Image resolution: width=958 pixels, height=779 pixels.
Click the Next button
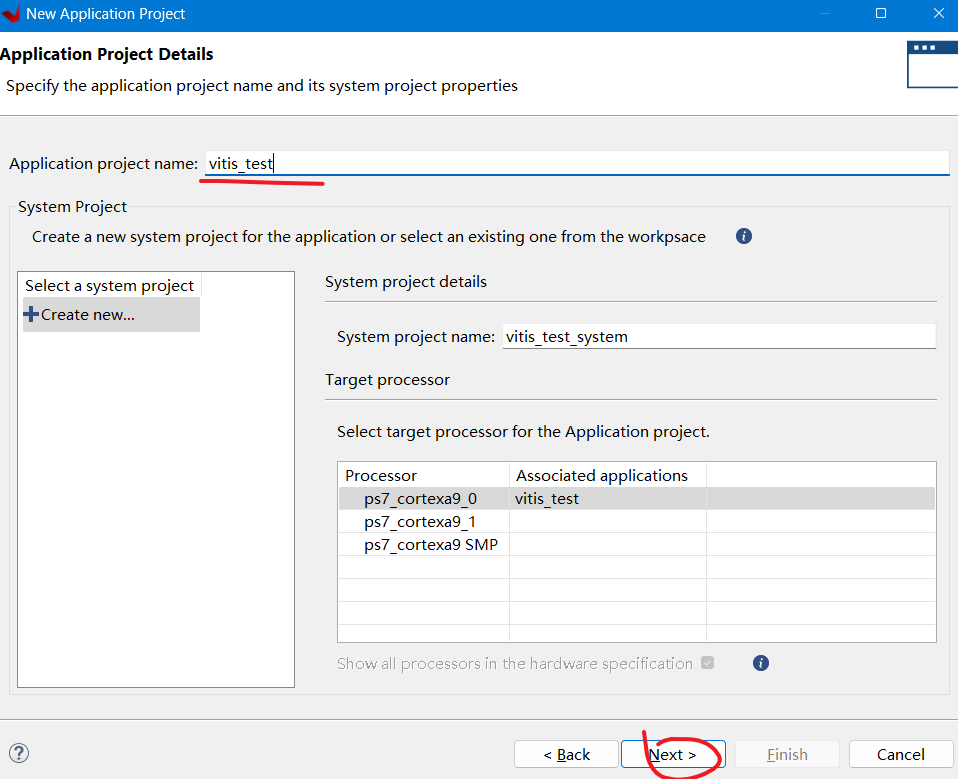coord(673,754)
